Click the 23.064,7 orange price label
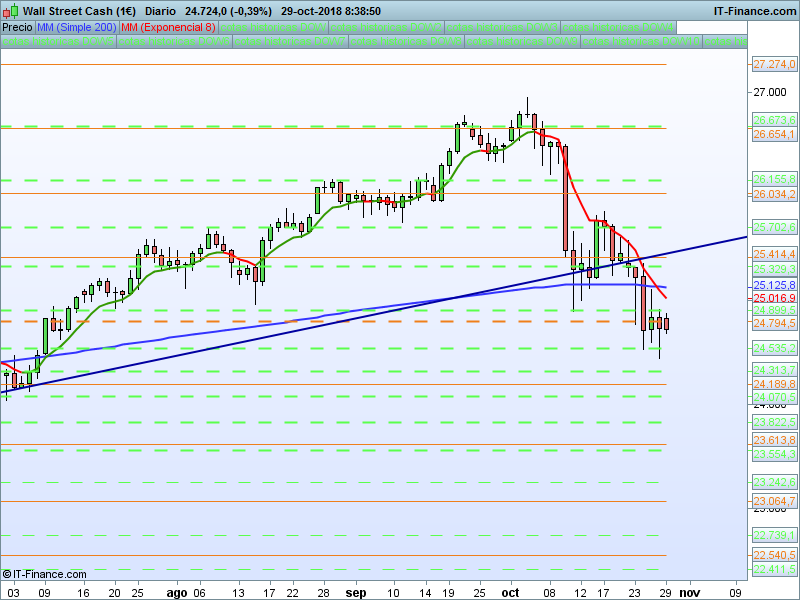The height and width of the screenshot is (600, 800). [x=774, y=501]
